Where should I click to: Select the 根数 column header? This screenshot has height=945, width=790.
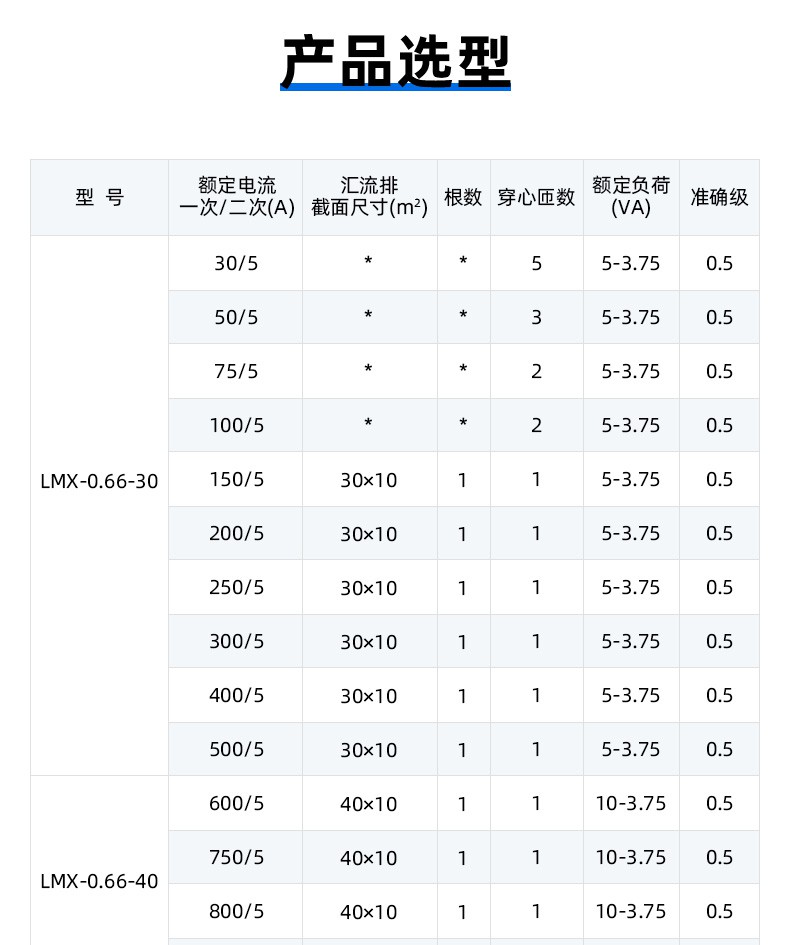[463, 197]
